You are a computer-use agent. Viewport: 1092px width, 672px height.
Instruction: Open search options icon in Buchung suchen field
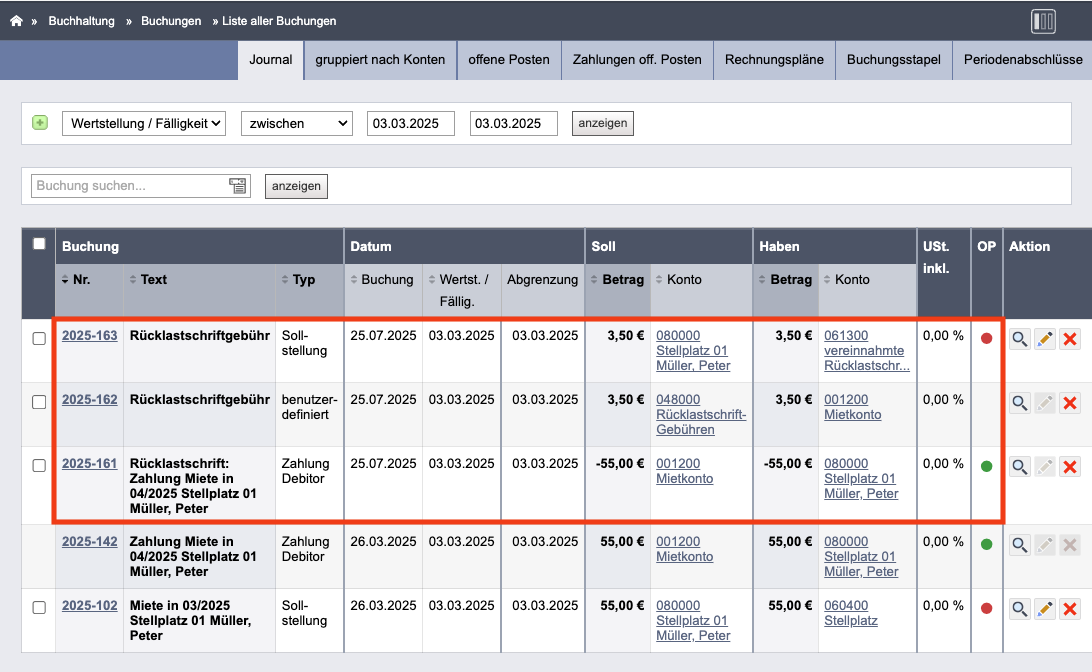[x=237, y=186]
